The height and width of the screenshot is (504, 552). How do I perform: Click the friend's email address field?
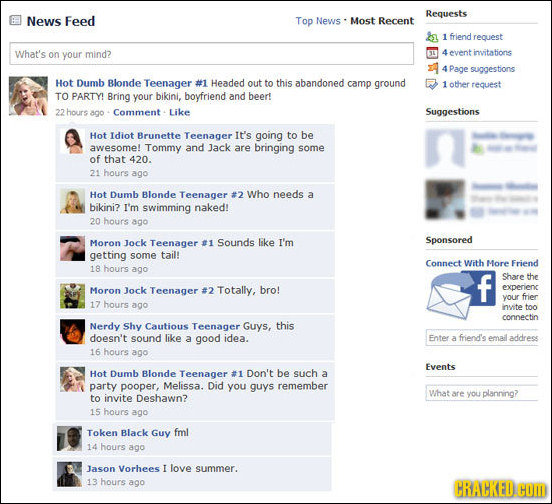482,338
